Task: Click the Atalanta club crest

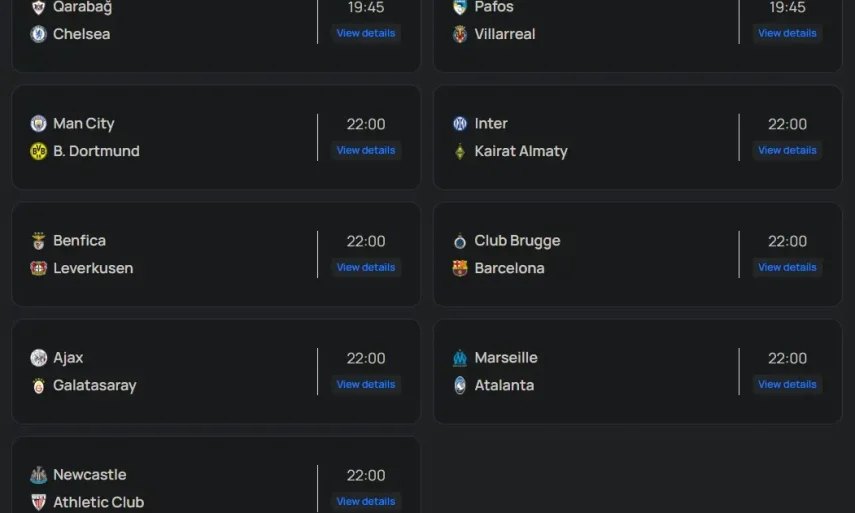Action: [460, 385]
